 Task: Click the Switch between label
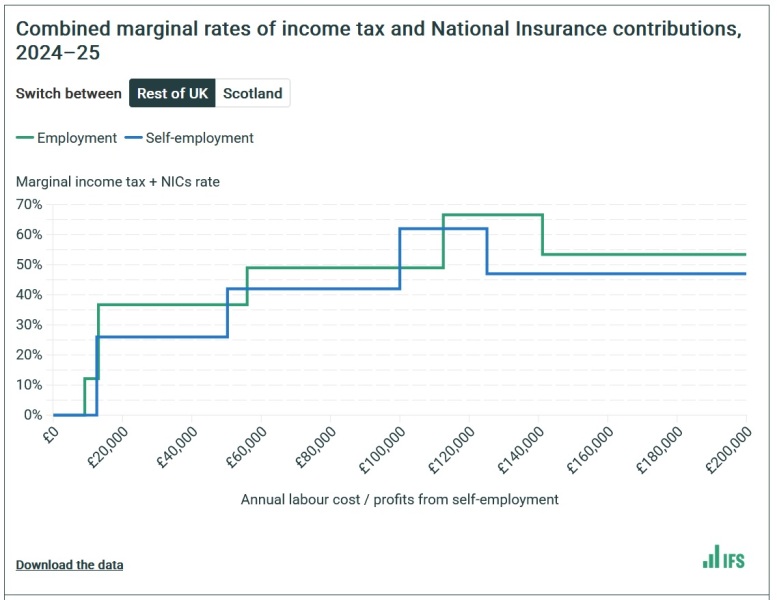point(68,94)
